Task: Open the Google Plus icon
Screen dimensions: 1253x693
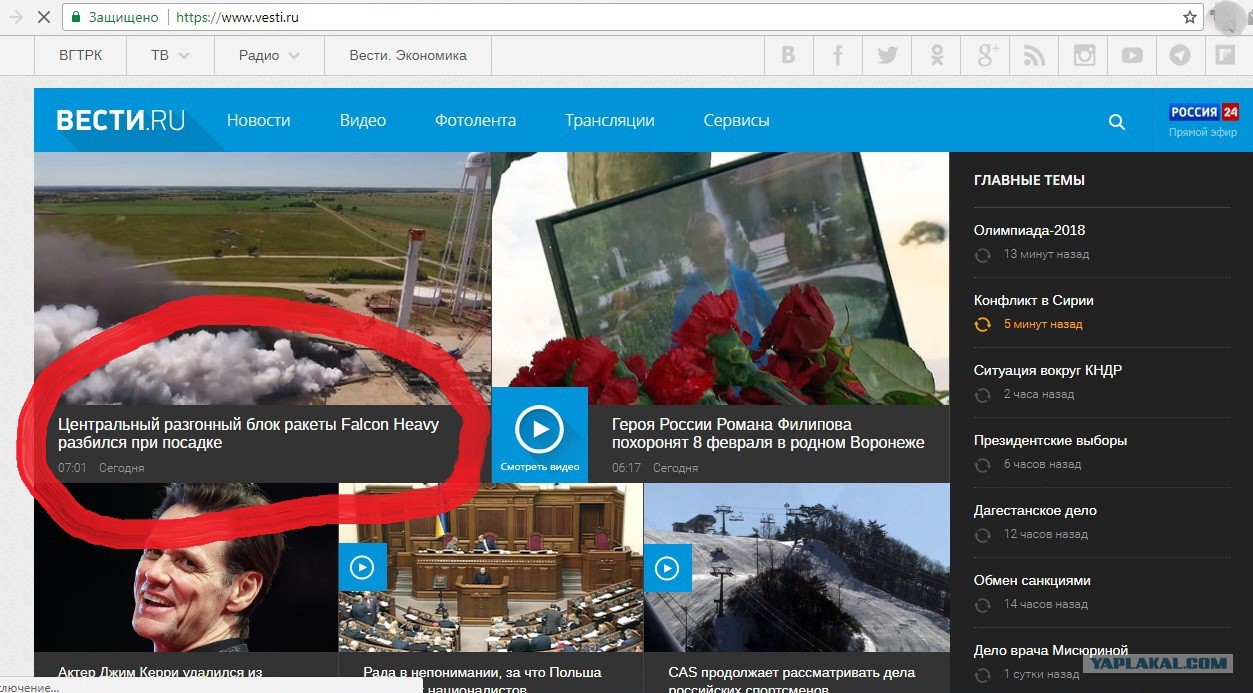Action: click(986, 56)
